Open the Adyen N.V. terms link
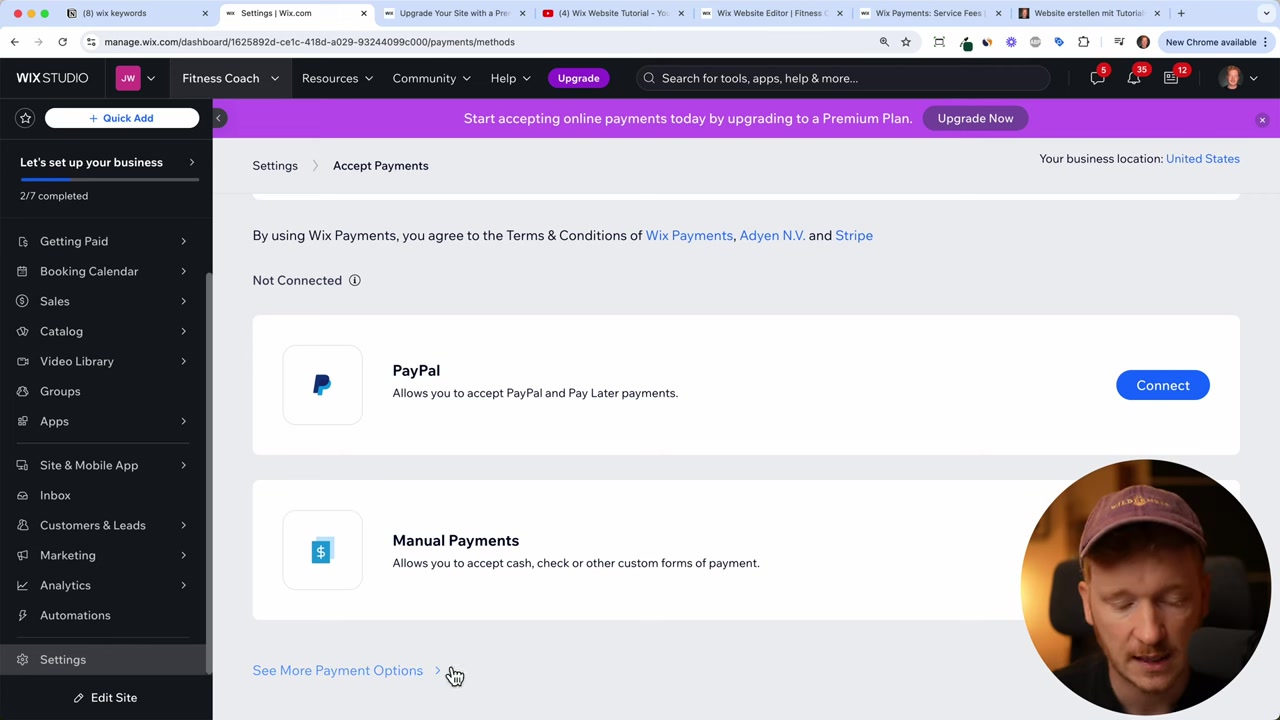This screenshot has height=720, width=1280. [772, 235]
